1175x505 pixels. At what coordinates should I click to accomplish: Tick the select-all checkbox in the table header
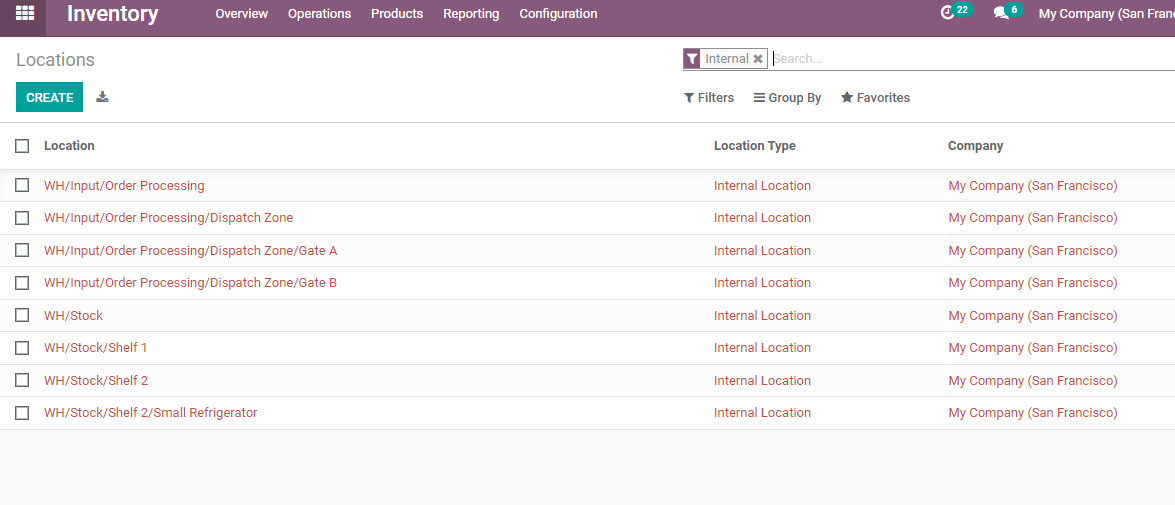(x=22, y=146)
